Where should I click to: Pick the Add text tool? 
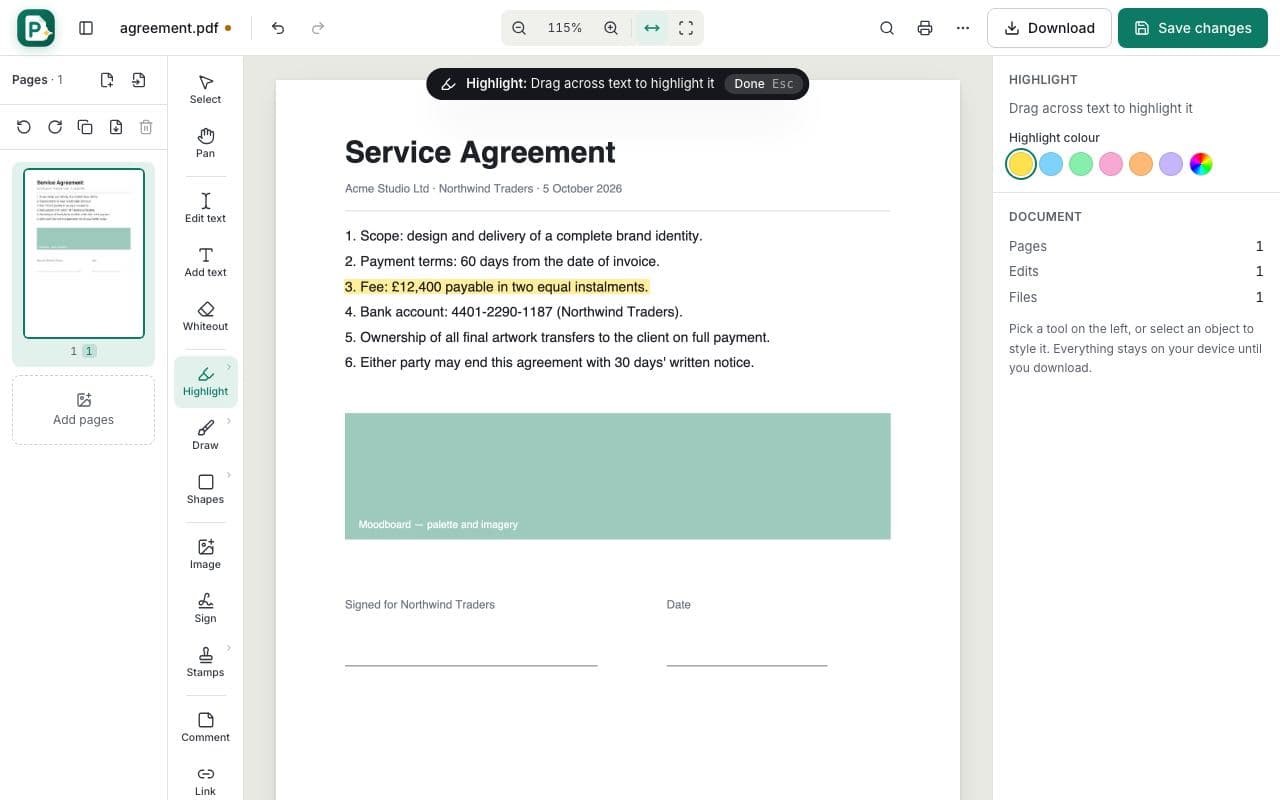[x=205, y=262]
